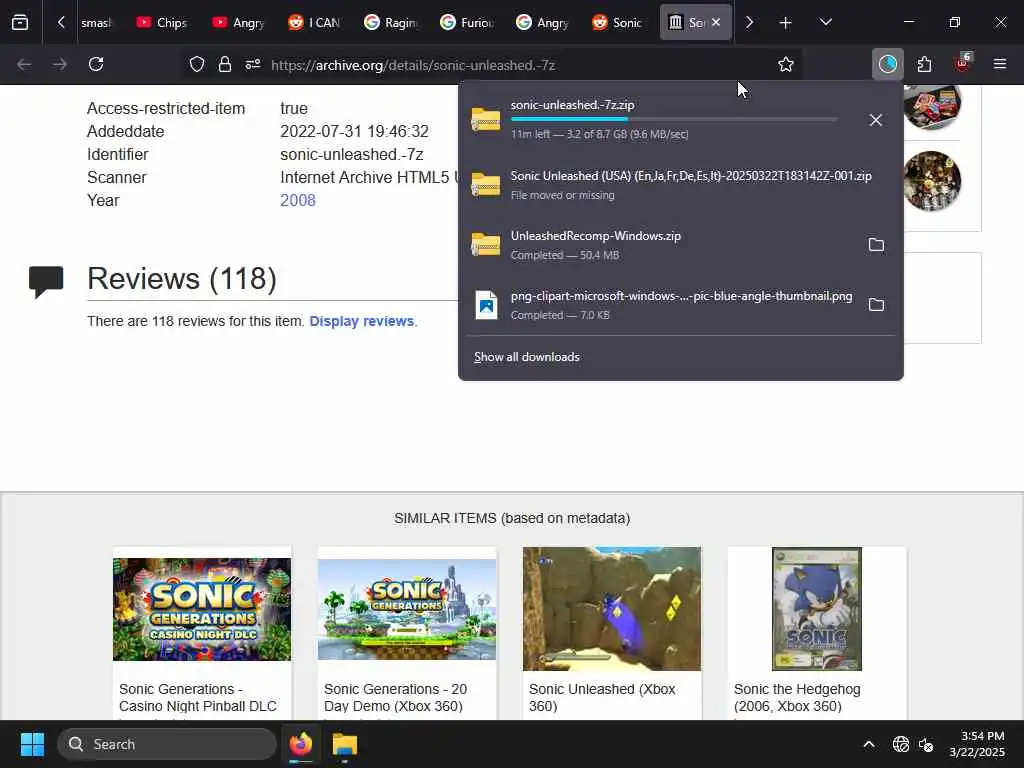The image size is (1024, 768).
Task: Switch to the Furious Google tab
Action: 466,23
